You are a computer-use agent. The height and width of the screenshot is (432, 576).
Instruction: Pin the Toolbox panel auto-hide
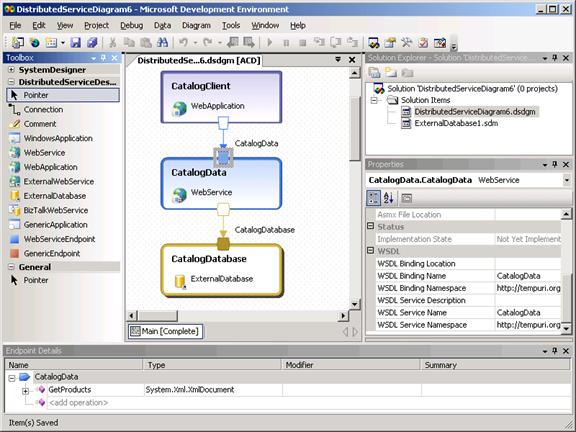[x=104, y=58]
